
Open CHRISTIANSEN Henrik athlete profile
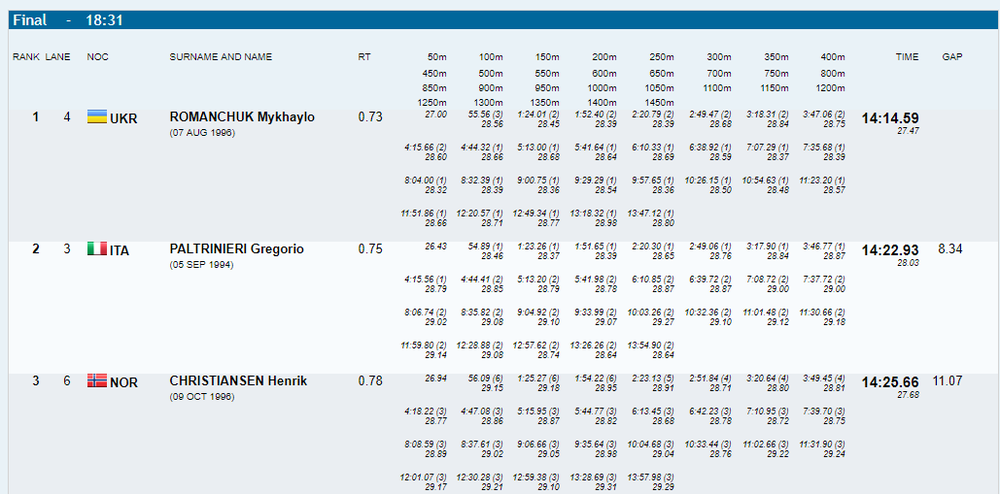(238, 381)
